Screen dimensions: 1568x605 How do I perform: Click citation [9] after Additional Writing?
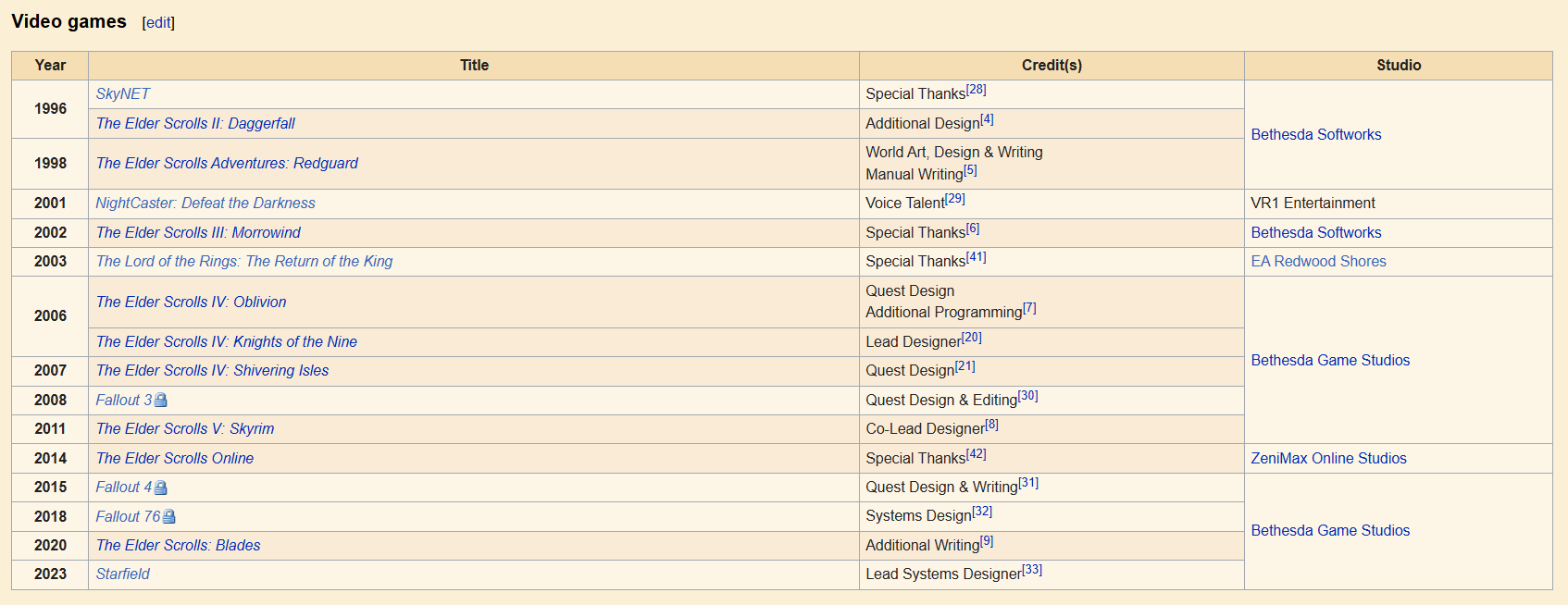987,542
